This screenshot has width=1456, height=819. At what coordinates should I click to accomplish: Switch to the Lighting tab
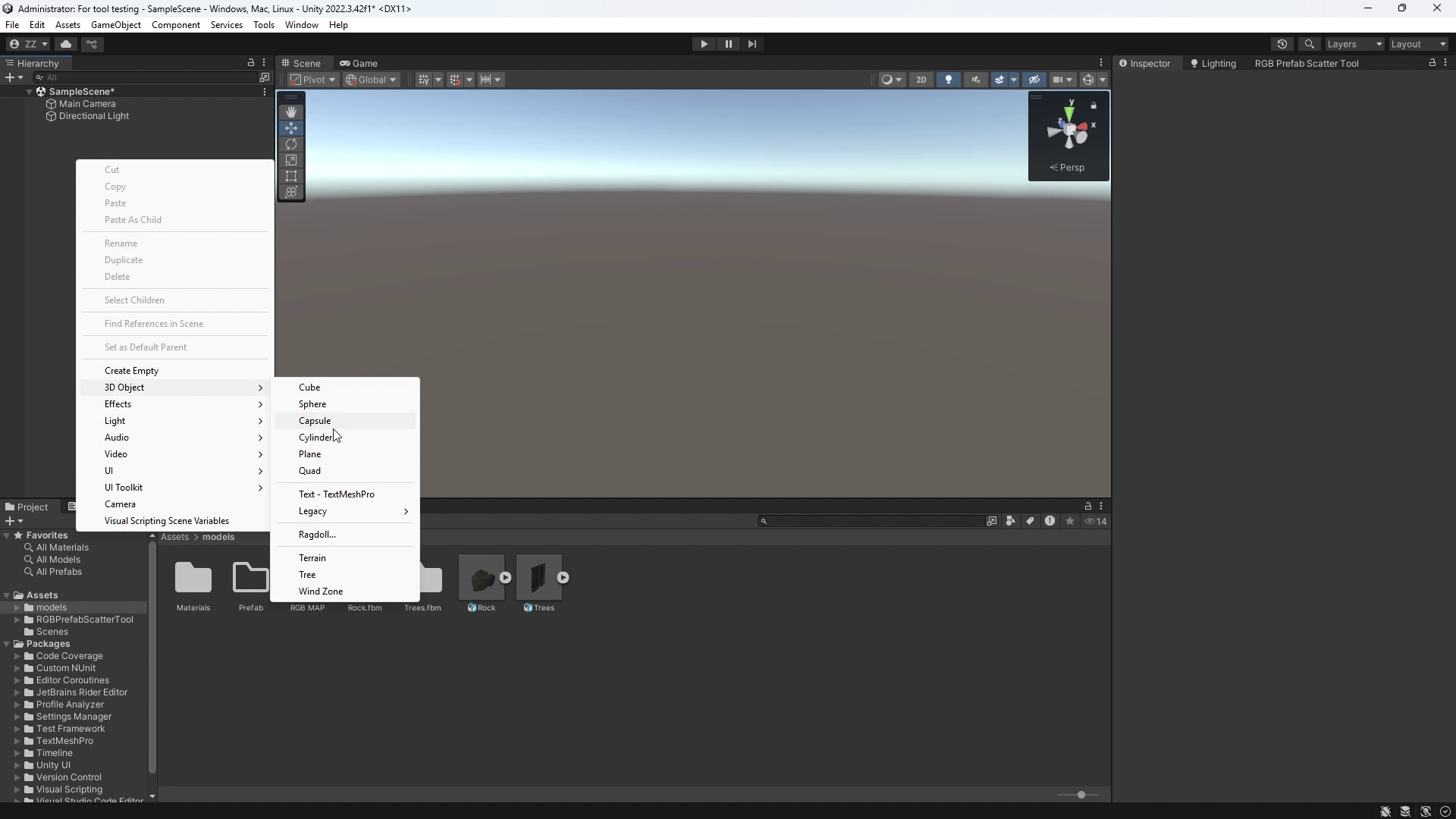[x=1213, y=63]
